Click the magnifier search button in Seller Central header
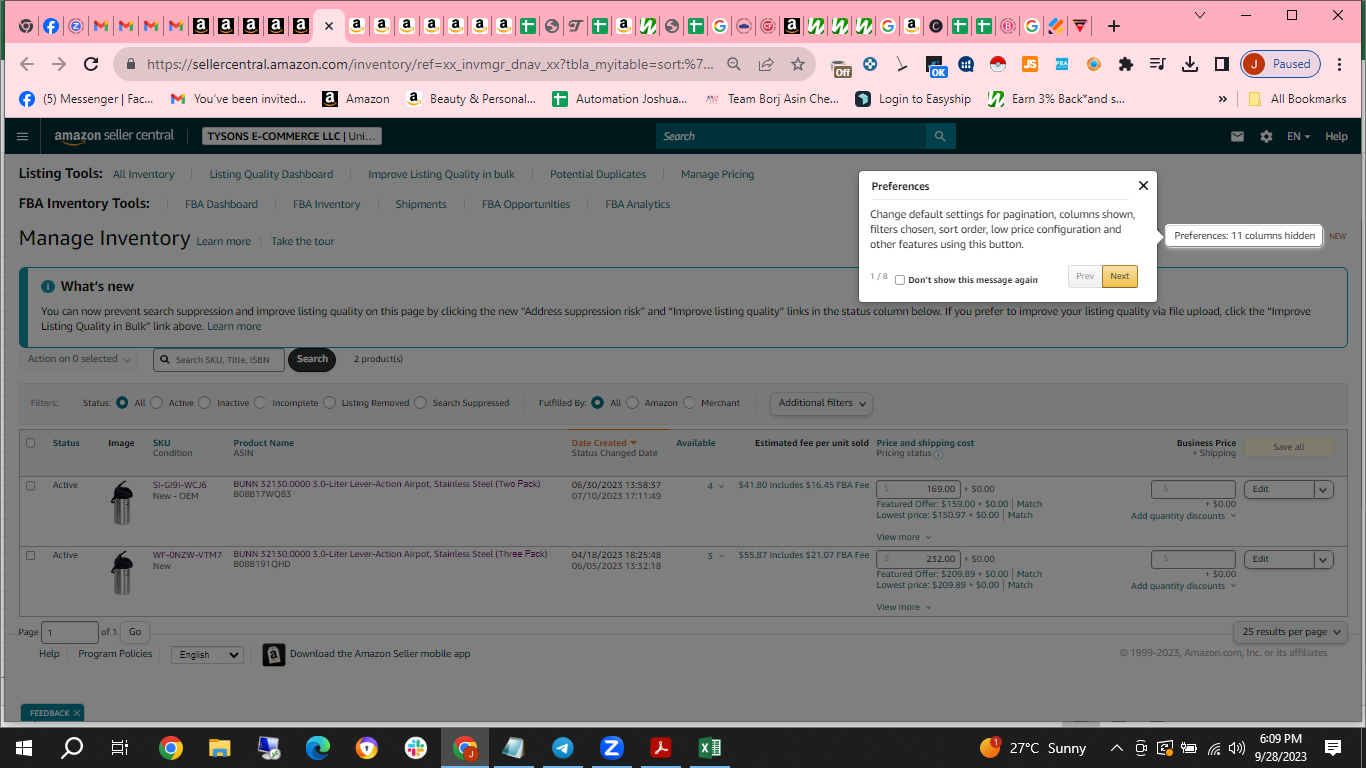The height and width of the screenshot is (768, 1366). tap(940, 136)
